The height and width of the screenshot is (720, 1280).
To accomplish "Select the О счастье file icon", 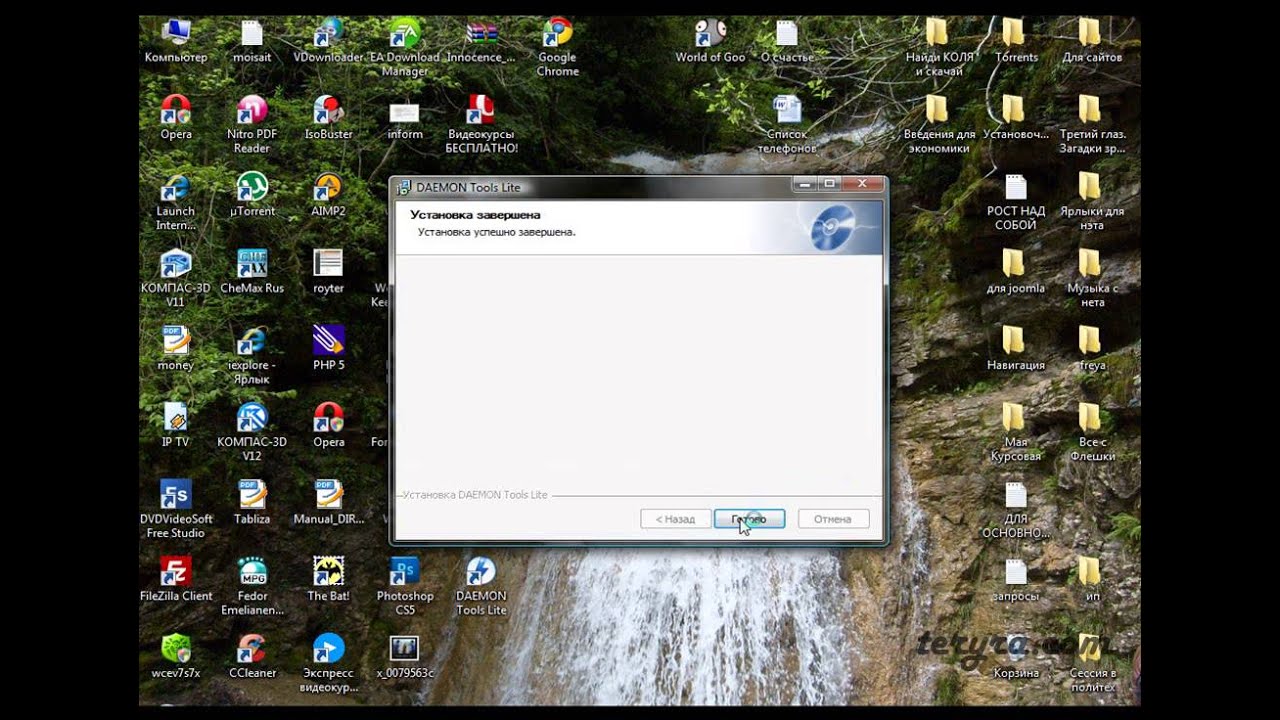I will pos(787,40).
